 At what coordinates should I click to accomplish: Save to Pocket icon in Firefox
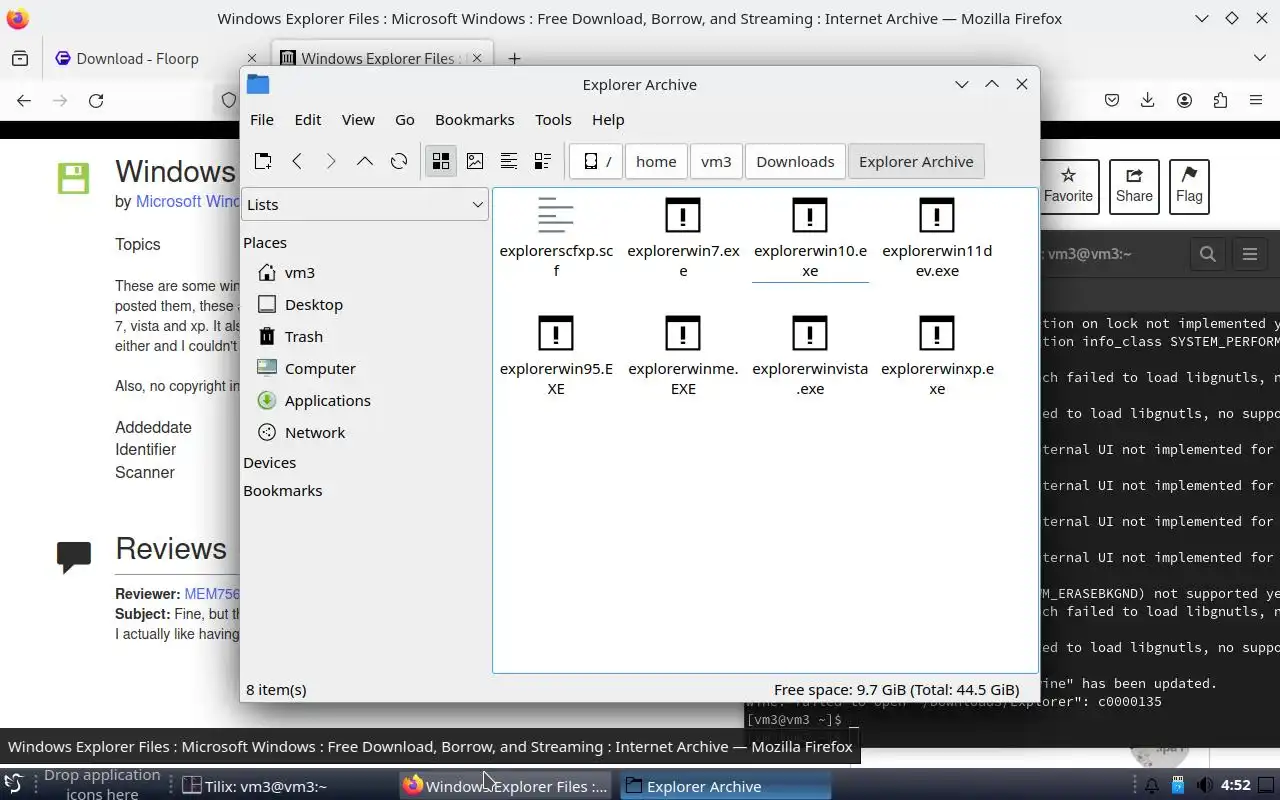1112,100
